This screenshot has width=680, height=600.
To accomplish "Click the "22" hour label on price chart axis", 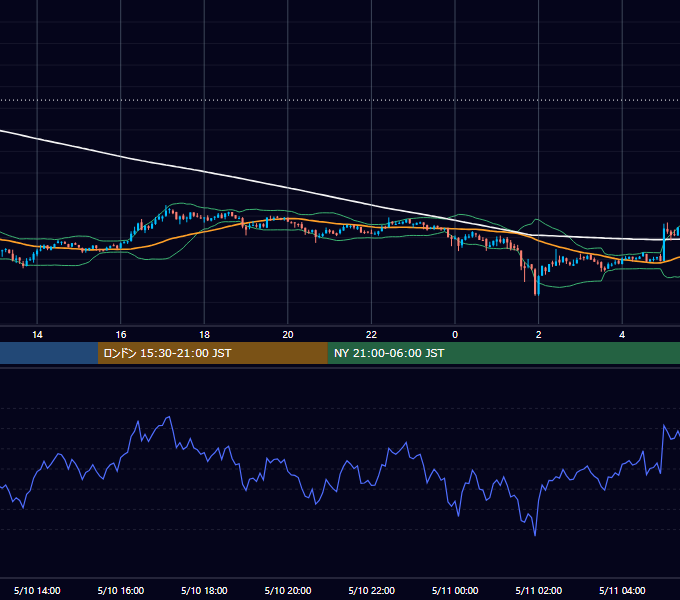I will pyautogui.click(x=371, y=335).
